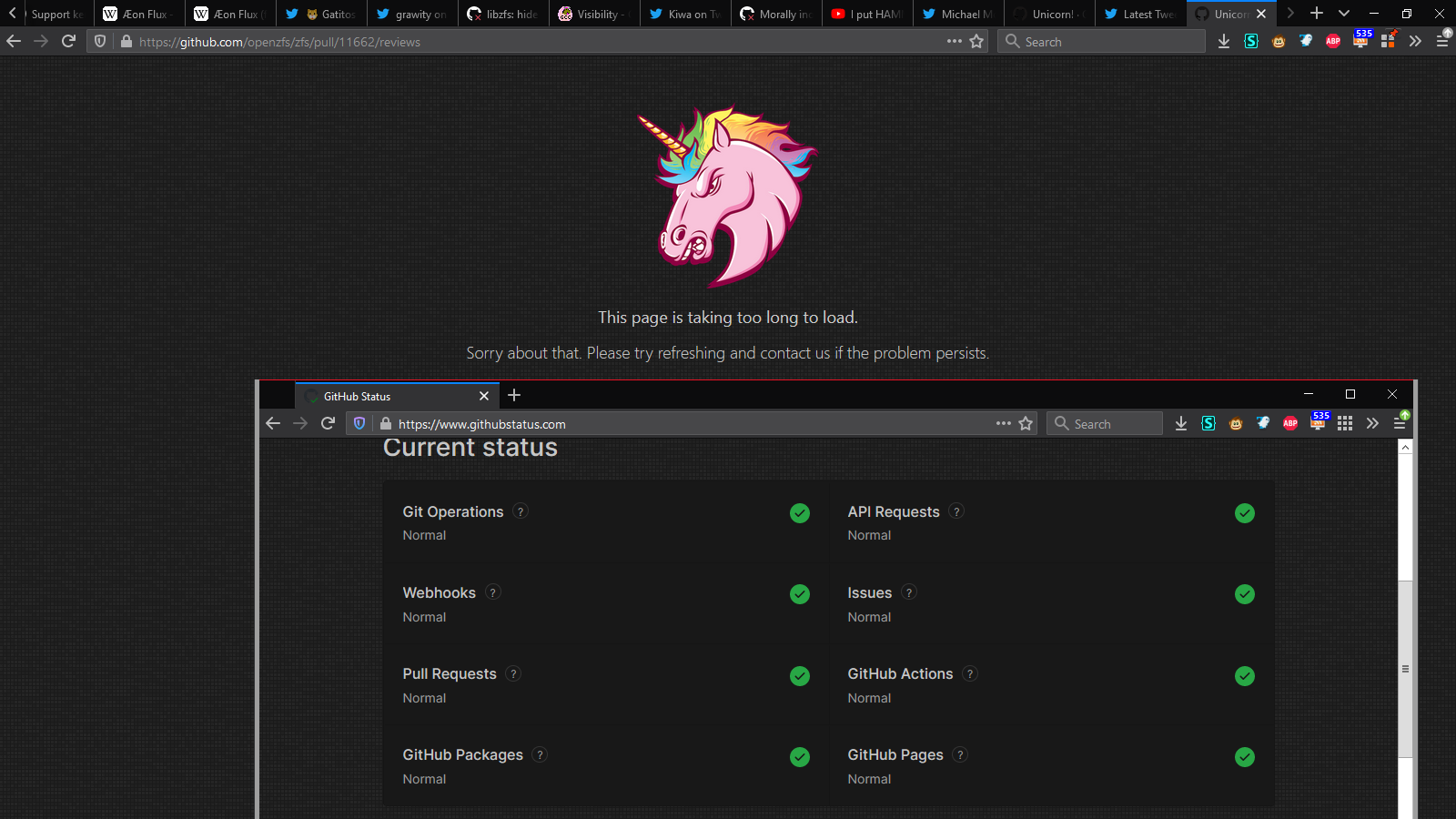Screen dimensions: 1456x819
Task: Switch to the 'libzfs: hide' tab
Action: pos(503,14)
